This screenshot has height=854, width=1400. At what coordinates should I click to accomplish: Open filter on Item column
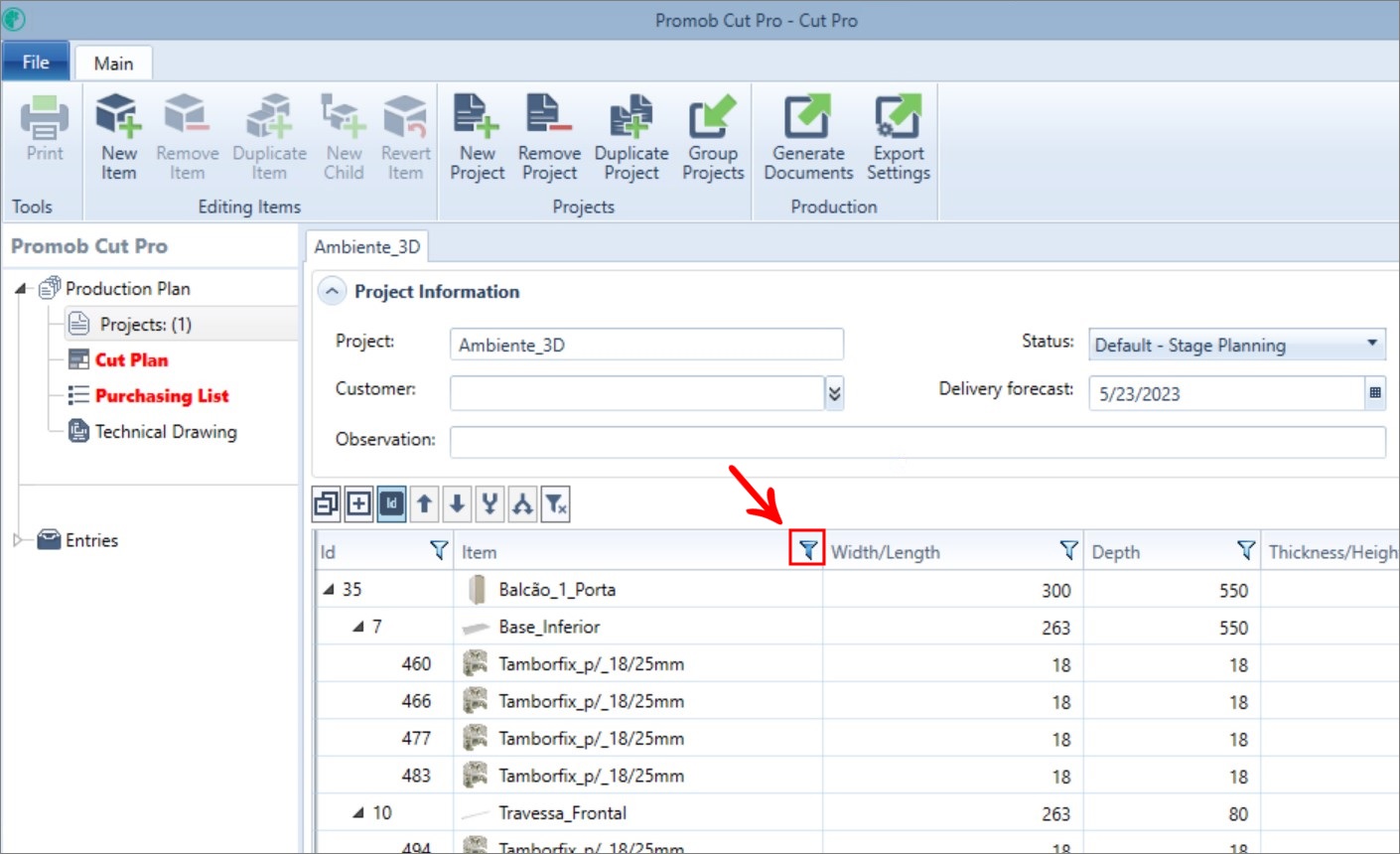point(807,550)
